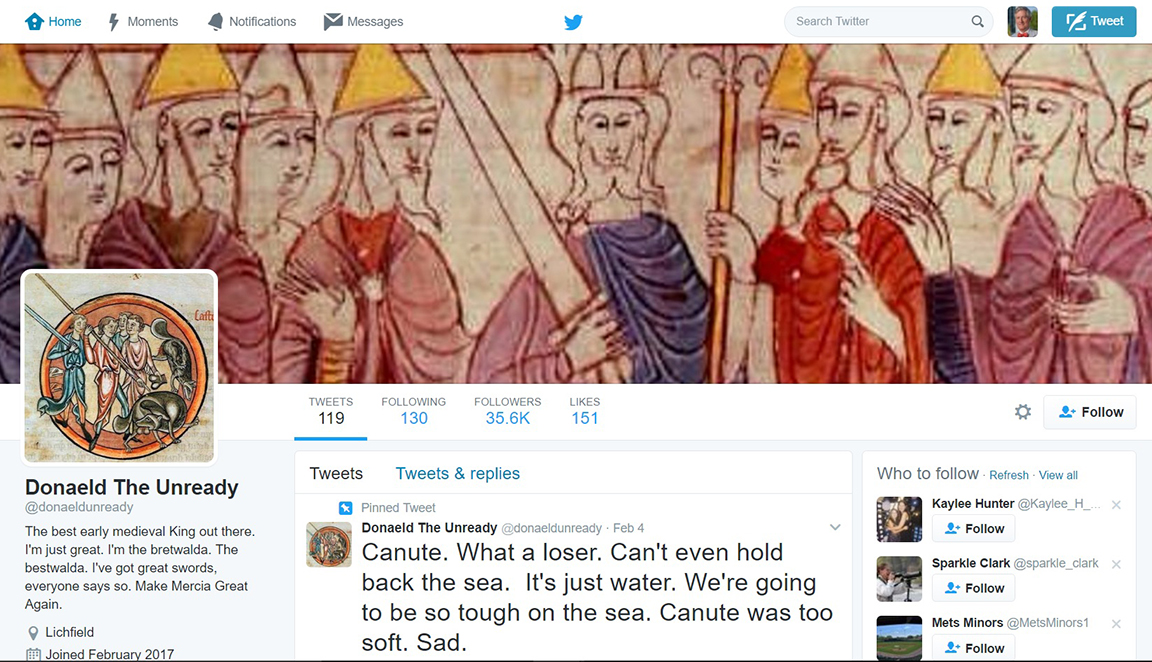Click the Sparkle Clark name link
1152x662 pixels.
tap(971, 564)
